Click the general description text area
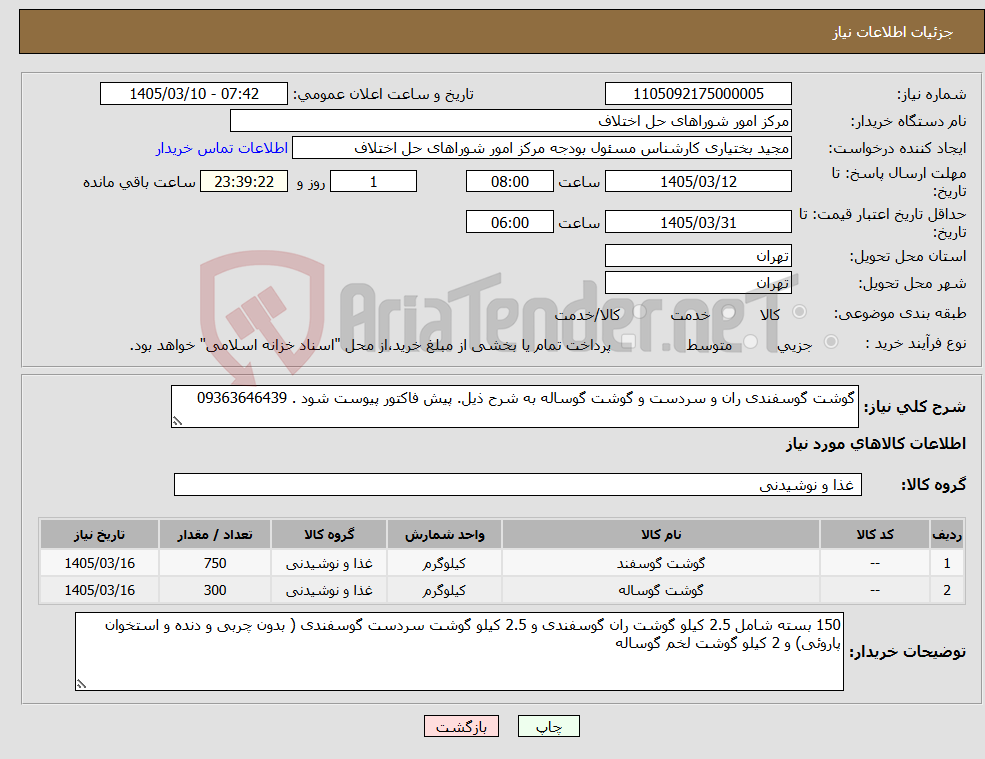This screenshot has height=759, width=985. pos(514,407)
